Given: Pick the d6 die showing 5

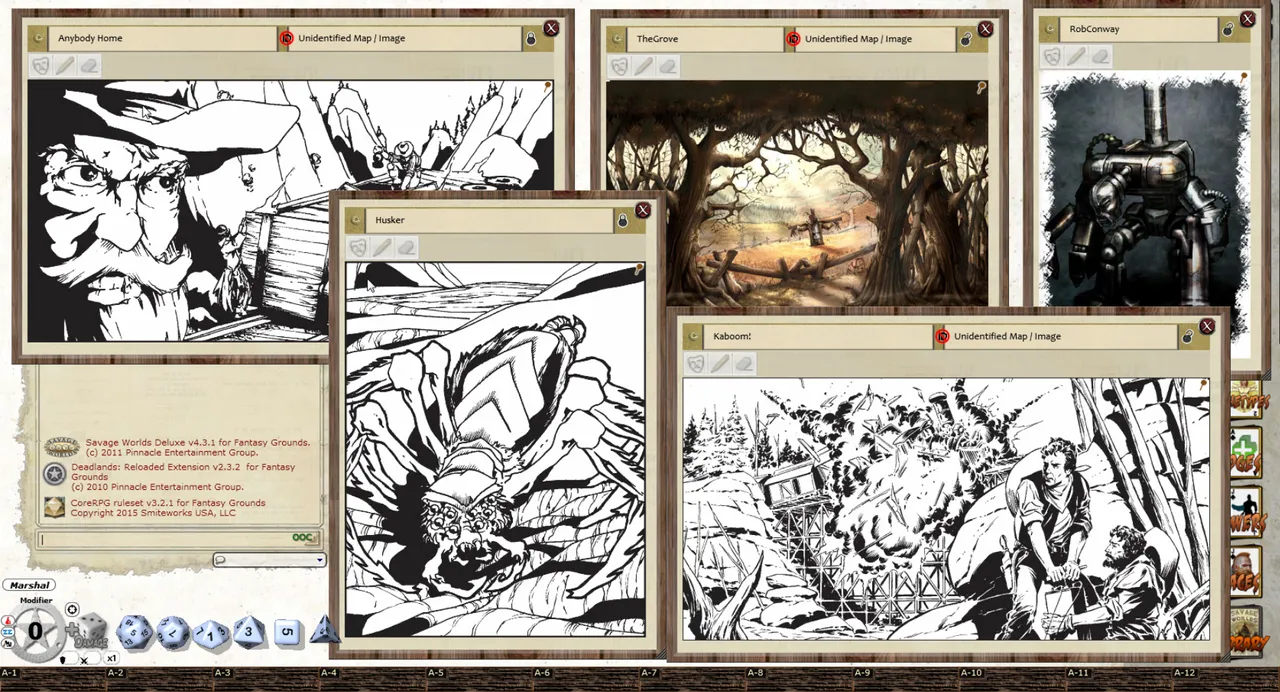Looking at the screenshot, I should (287, 632).
